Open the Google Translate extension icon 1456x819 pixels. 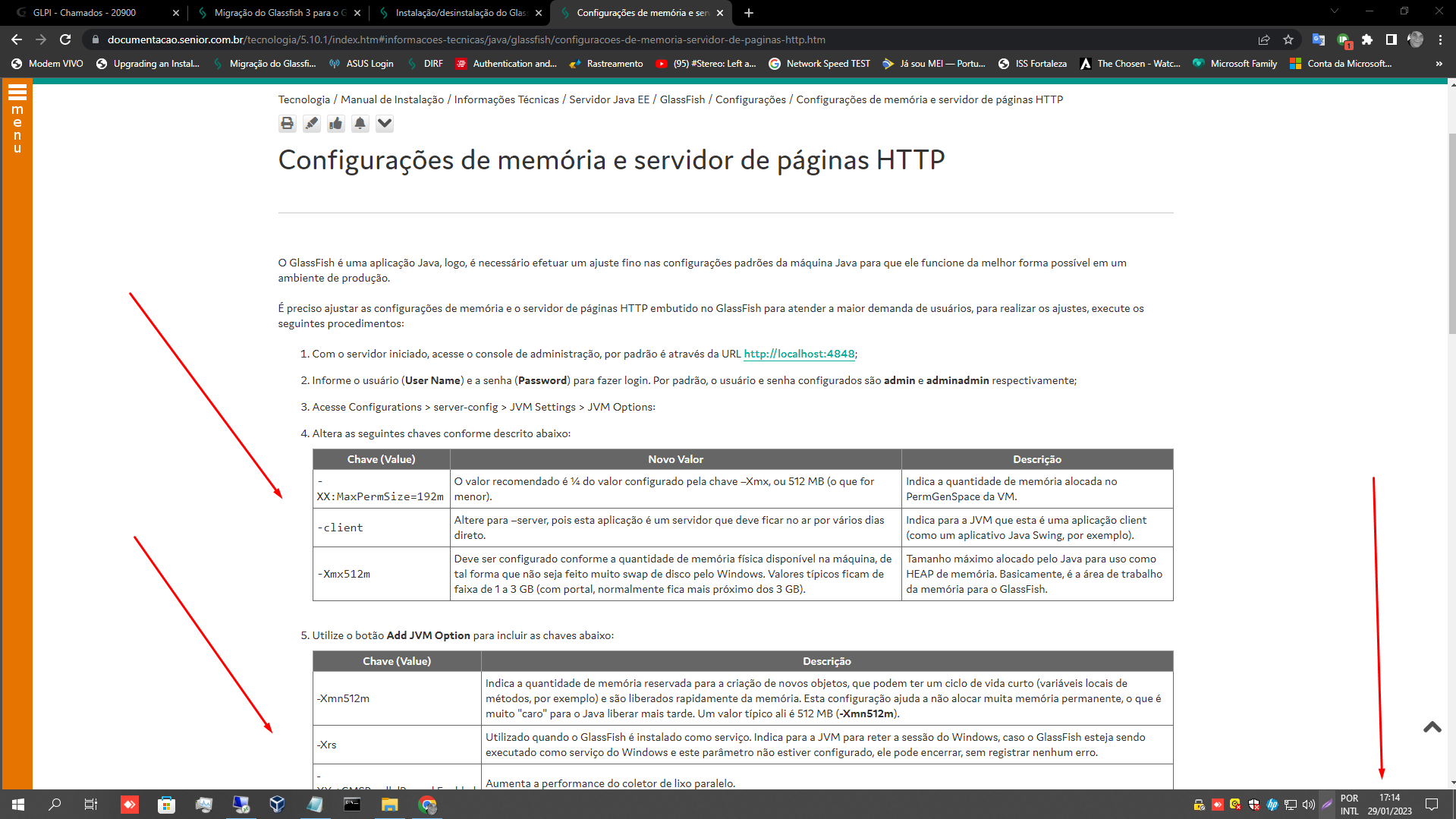(x=1319, y=39)
